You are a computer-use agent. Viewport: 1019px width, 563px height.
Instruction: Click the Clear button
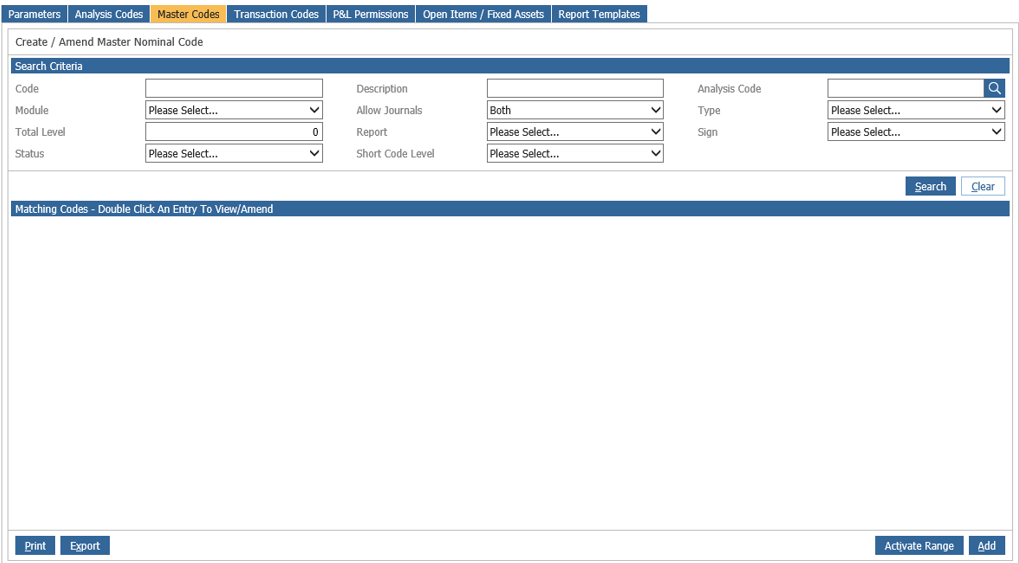pos(983,187)
